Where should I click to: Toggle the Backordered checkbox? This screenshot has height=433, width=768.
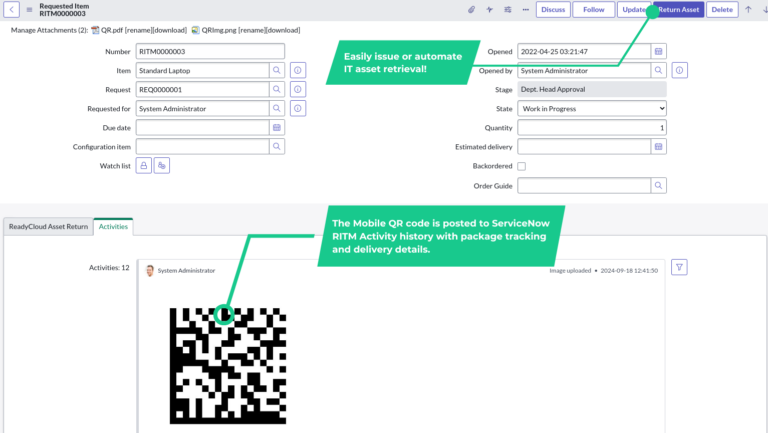(x=522, y=166)
